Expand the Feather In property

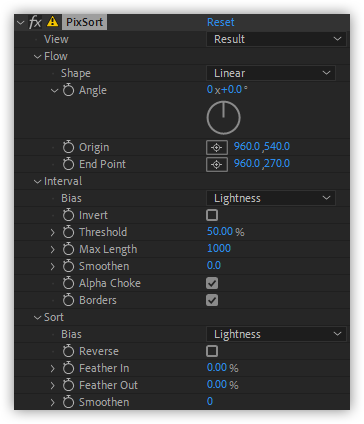click(x=53, y=368)
